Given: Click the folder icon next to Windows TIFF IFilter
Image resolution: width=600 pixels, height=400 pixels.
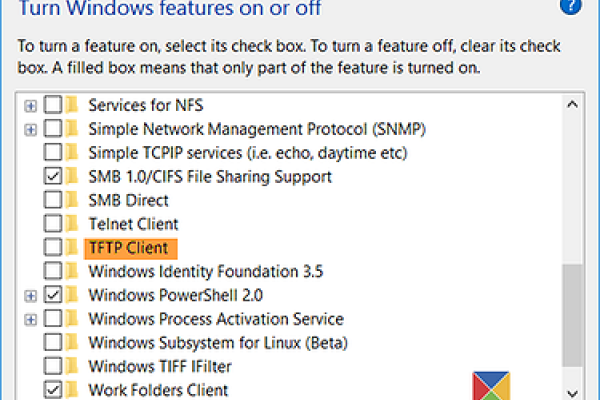Looking at the screenshot, I should click(x=72, y=366).
